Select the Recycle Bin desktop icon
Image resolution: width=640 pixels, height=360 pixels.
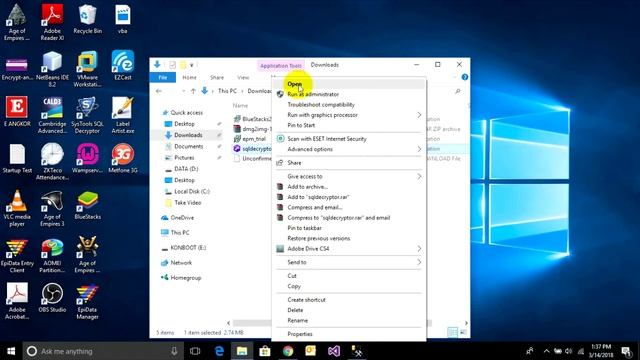(x=87, y=20)
